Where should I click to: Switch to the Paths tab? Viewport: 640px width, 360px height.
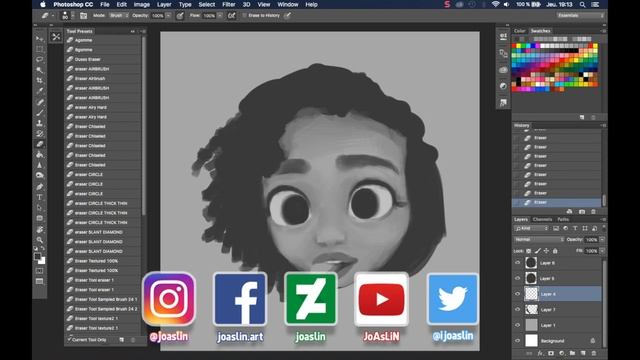point(563,220)
